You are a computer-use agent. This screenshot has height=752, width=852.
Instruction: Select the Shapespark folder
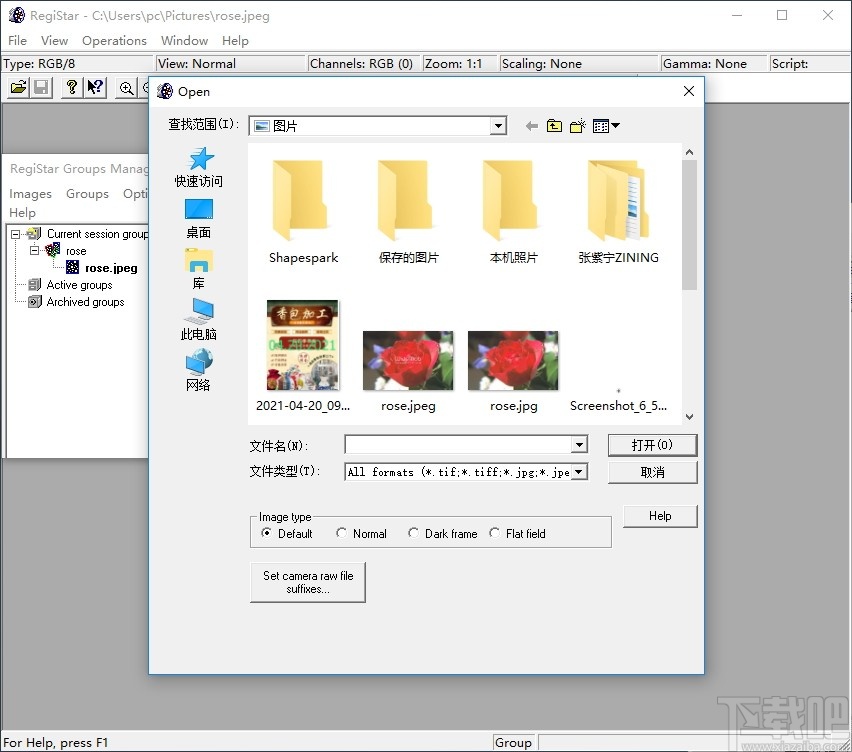303,212
